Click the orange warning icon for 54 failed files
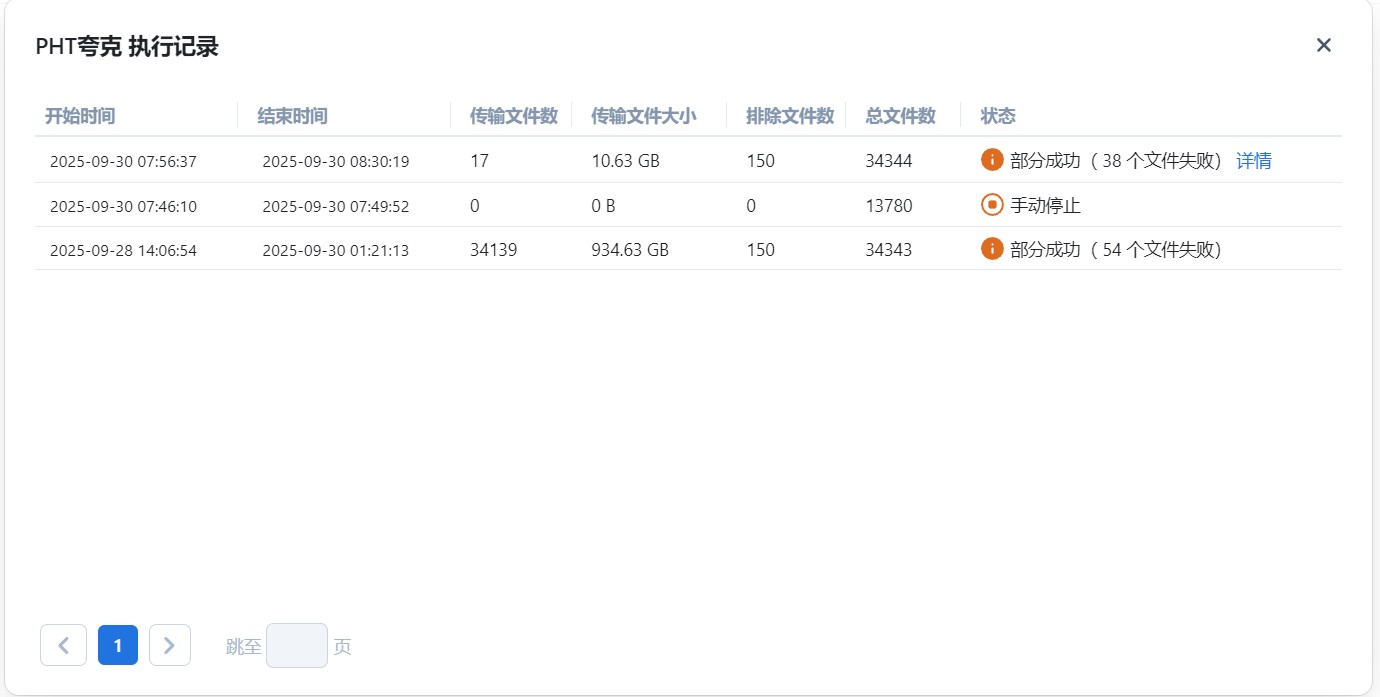The image size is (1380, 697). point(992,249)
